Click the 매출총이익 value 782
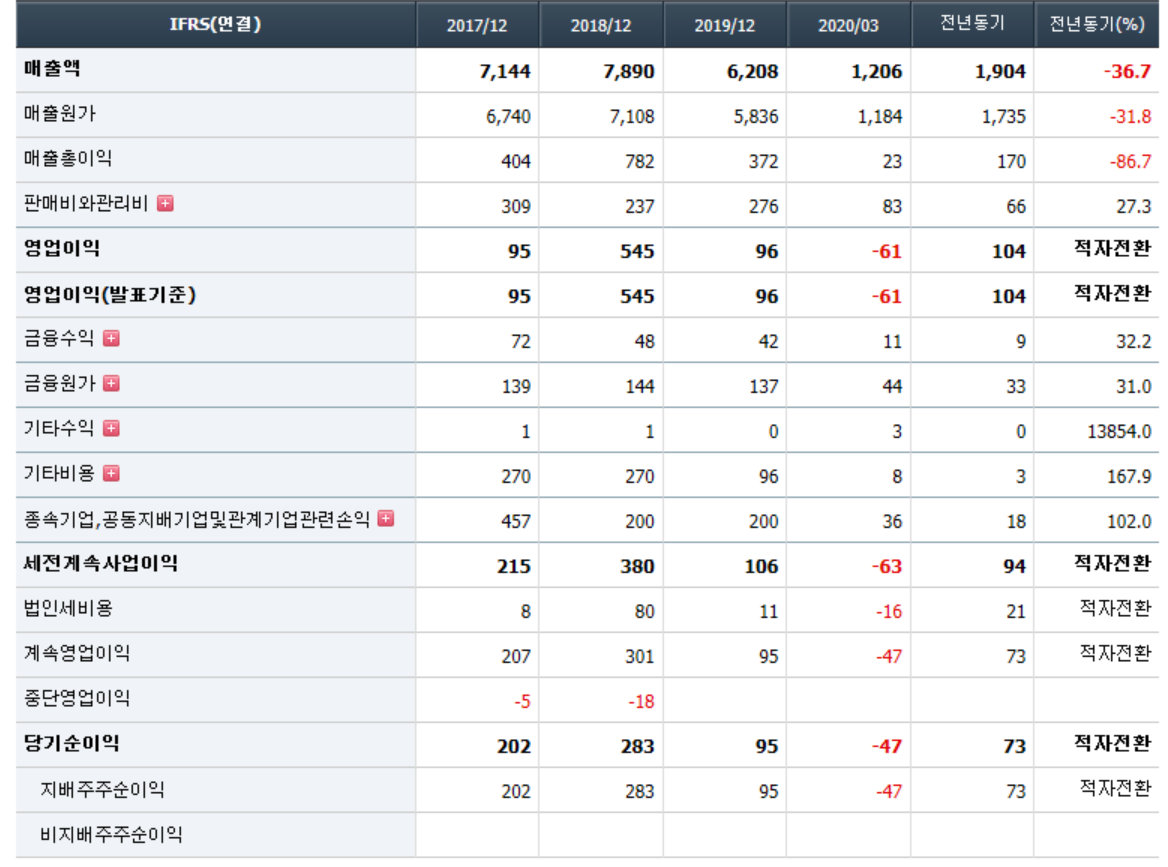The width and height of the screenshot is (1168, 867). pos(640,162)
